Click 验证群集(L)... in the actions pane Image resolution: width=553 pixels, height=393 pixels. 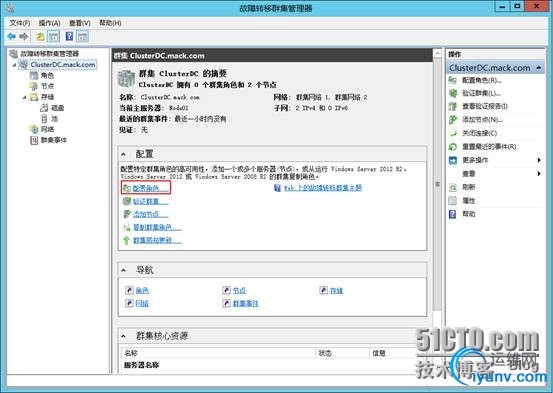pyautogui.click(x=481, y=93)
